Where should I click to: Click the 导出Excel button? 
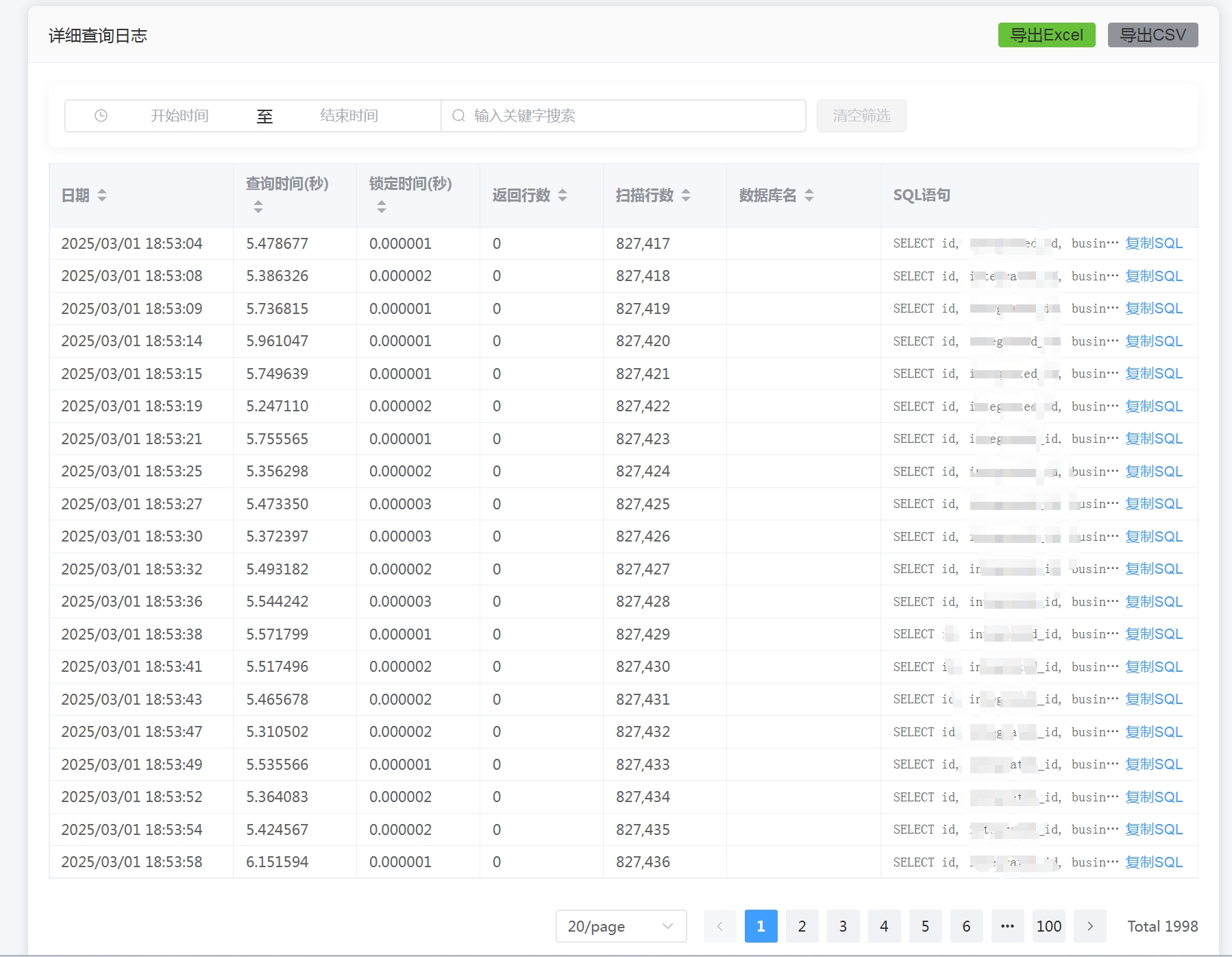point(1046,35)
